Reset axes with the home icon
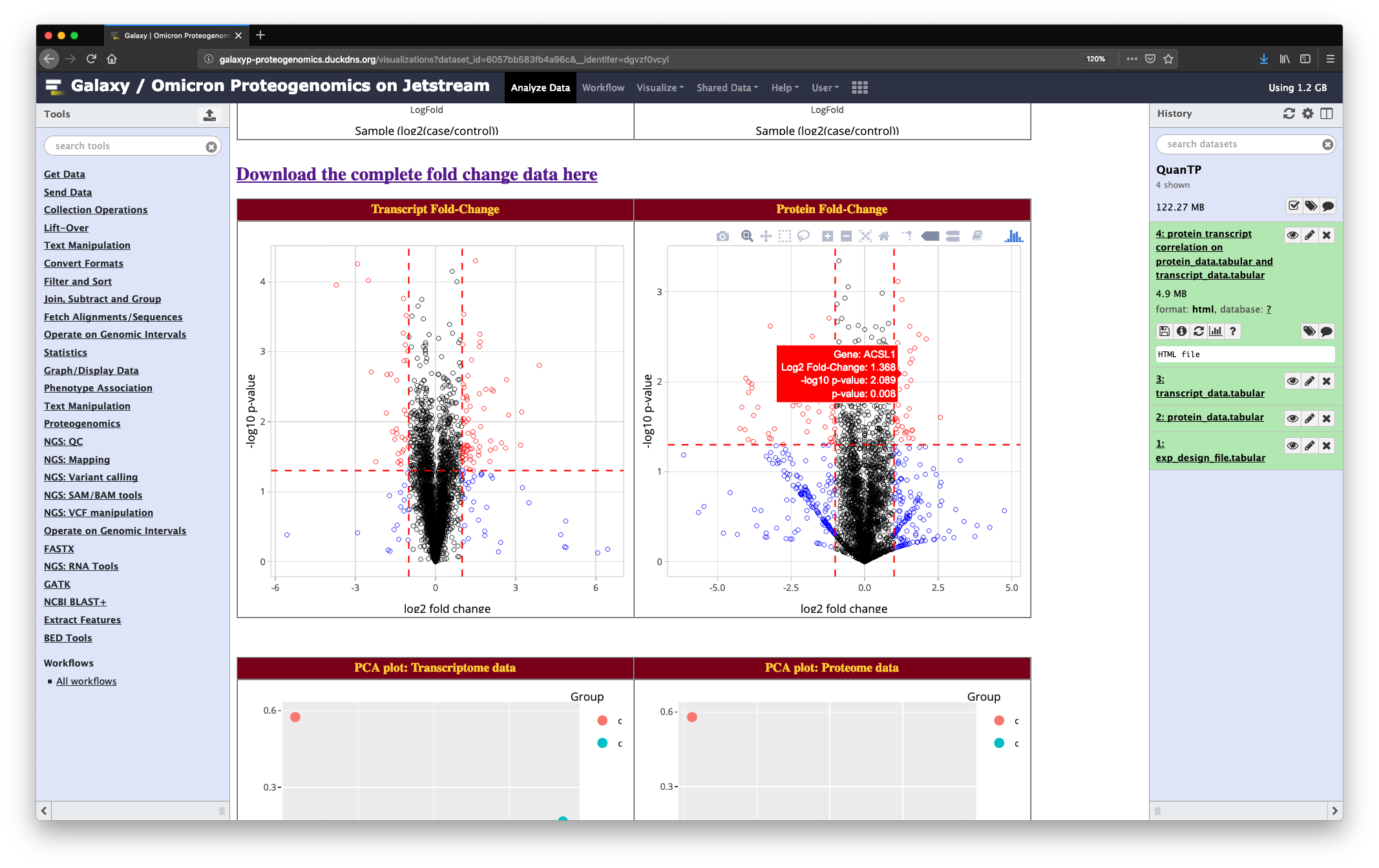 point(884,236)
